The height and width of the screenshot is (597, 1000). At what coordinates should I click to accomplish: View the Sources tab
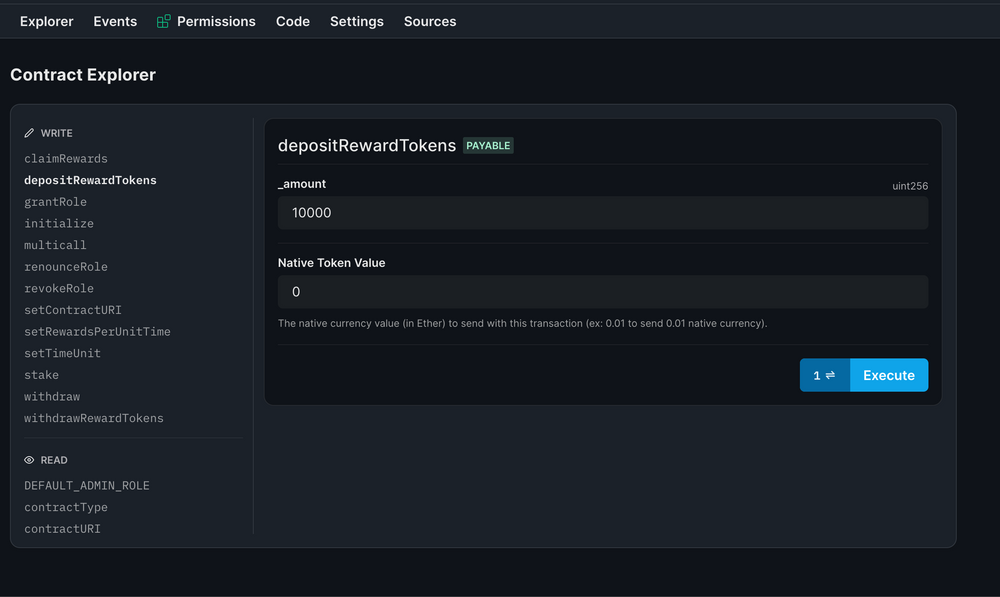coord(429,20)
